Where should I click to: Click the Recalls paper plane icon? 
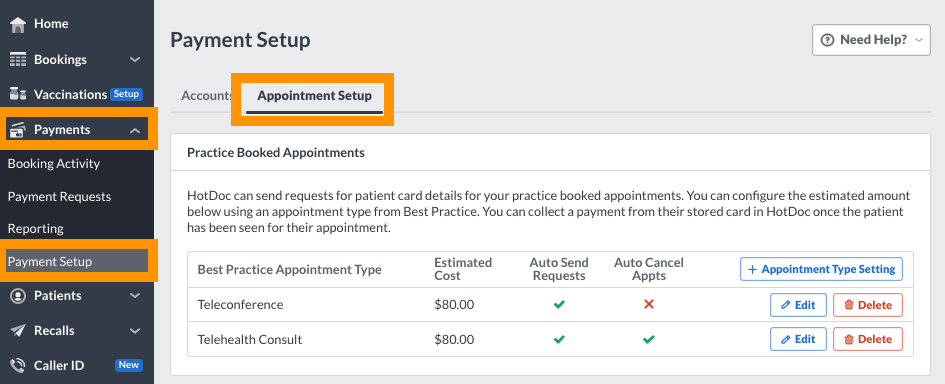[18, 330]
